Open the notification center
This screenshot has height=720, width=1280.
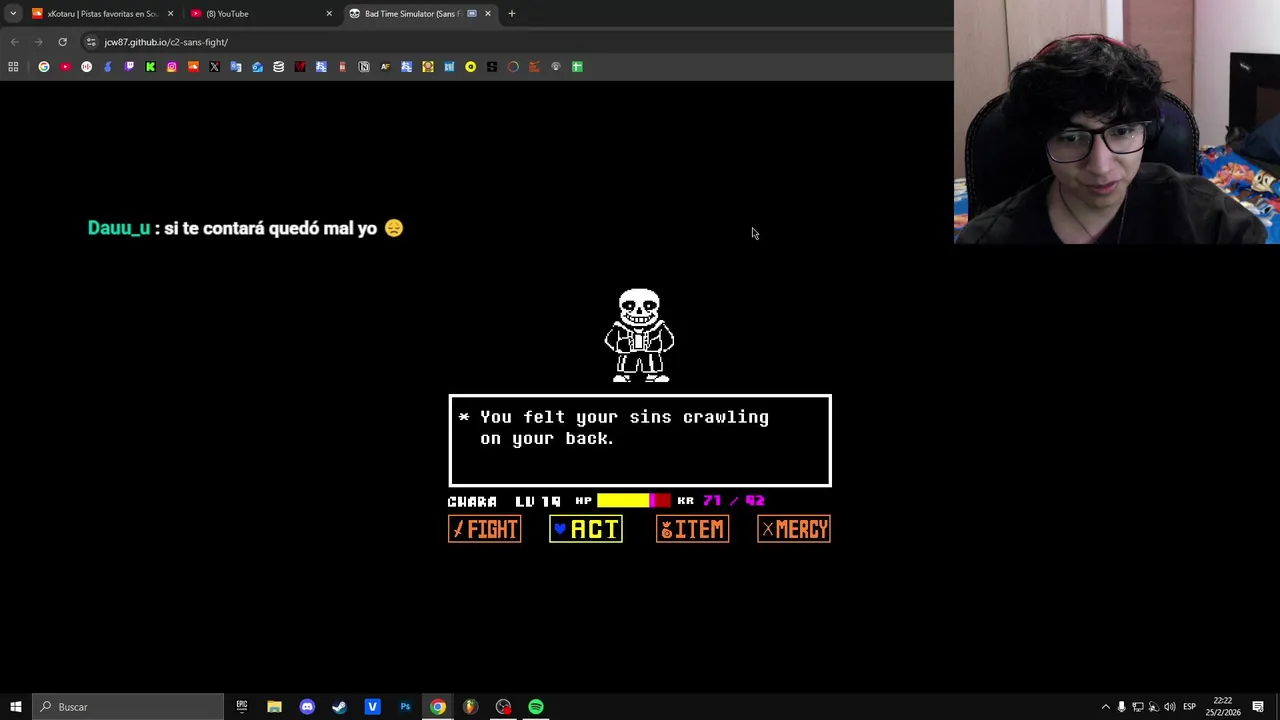(1258, 707)
